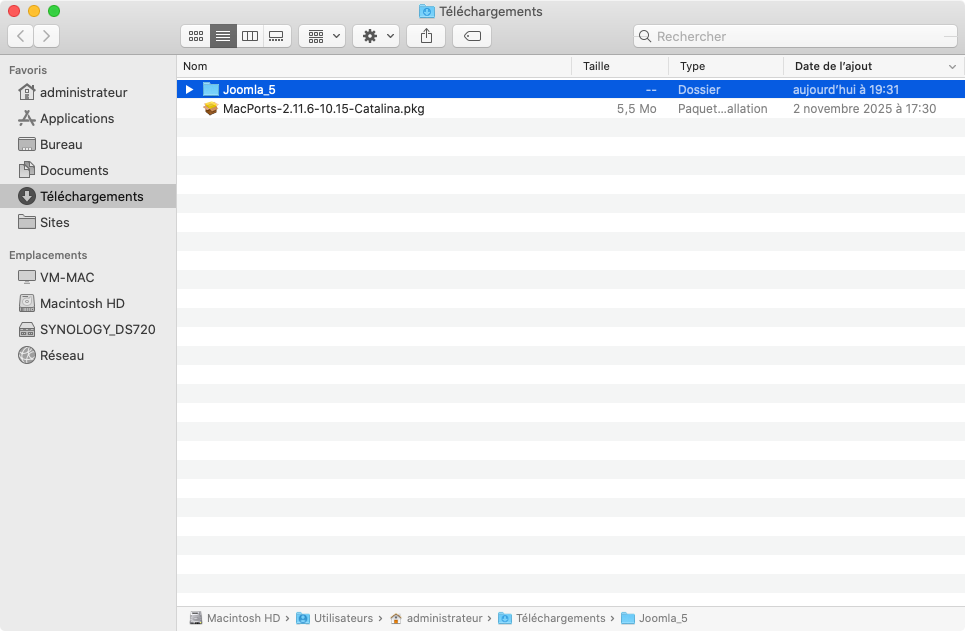Switch to column view mode
Screen dimensions: 965x631
(x=250, y=36)
